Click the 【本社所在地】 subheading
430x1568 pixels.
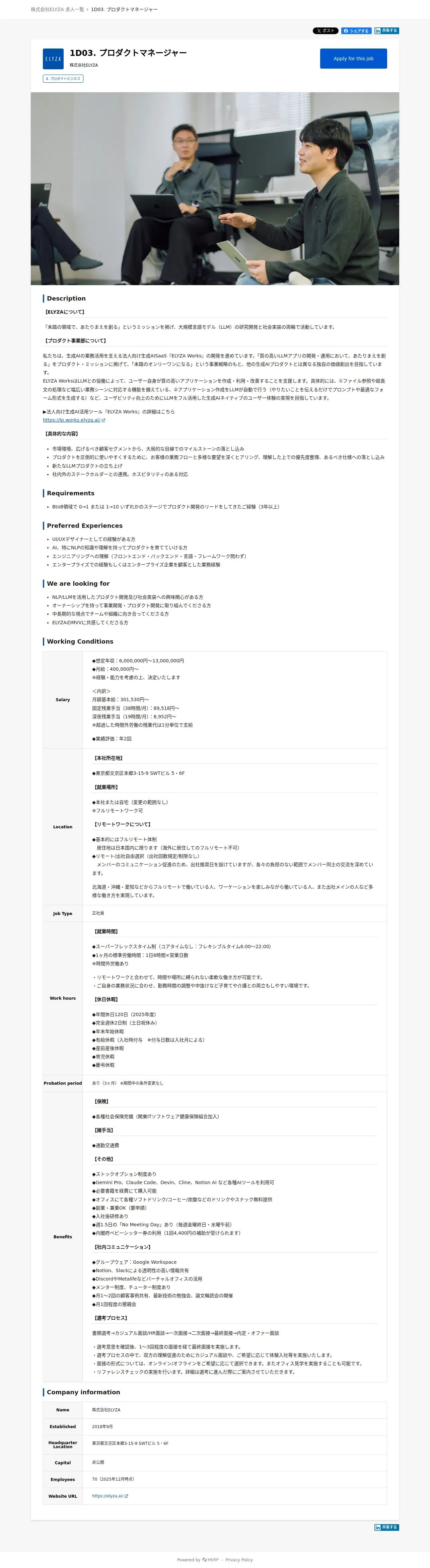109,758
